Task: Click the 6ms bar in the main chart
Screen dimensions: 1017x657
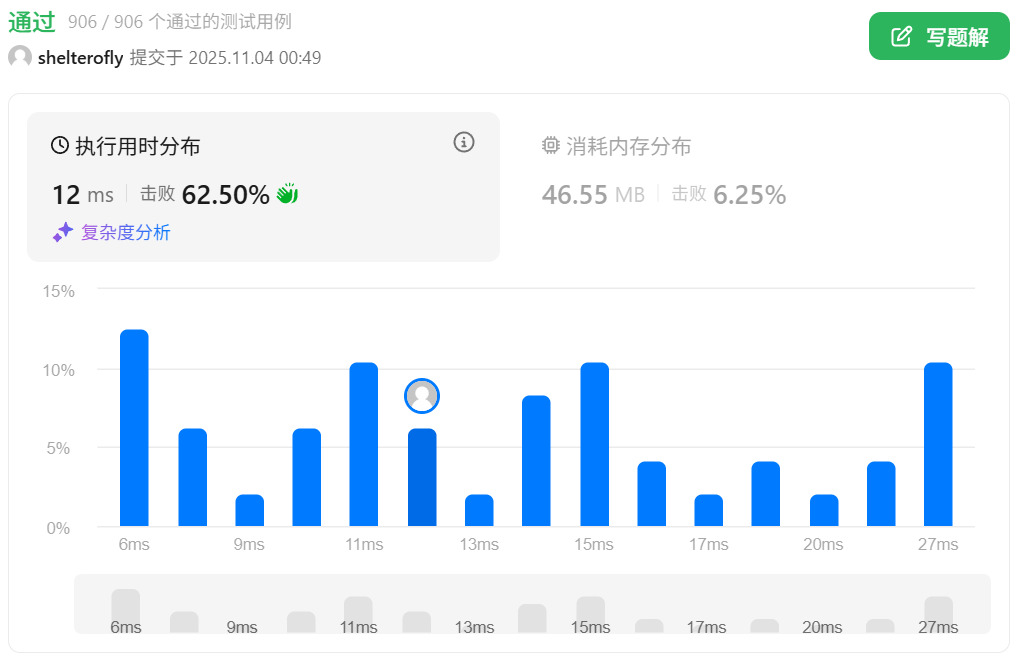Action: point(134,428)
